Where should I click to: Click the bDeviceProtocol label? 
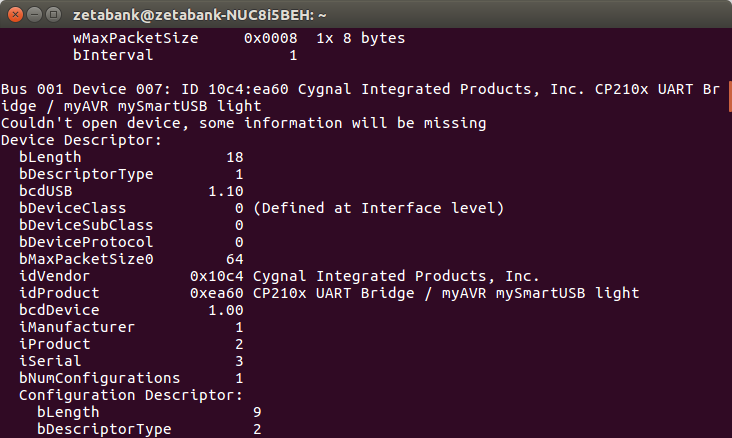pos(86,242)
